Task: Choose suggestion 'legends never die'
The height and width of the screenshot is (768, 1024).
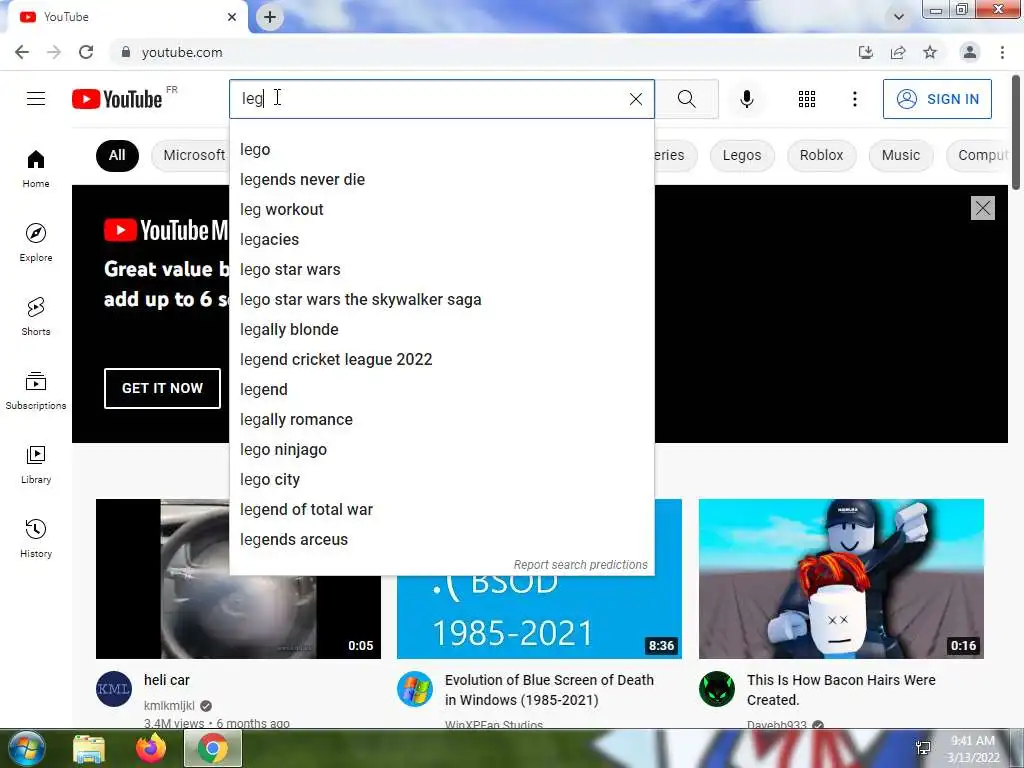Action: tap(441, 180)
